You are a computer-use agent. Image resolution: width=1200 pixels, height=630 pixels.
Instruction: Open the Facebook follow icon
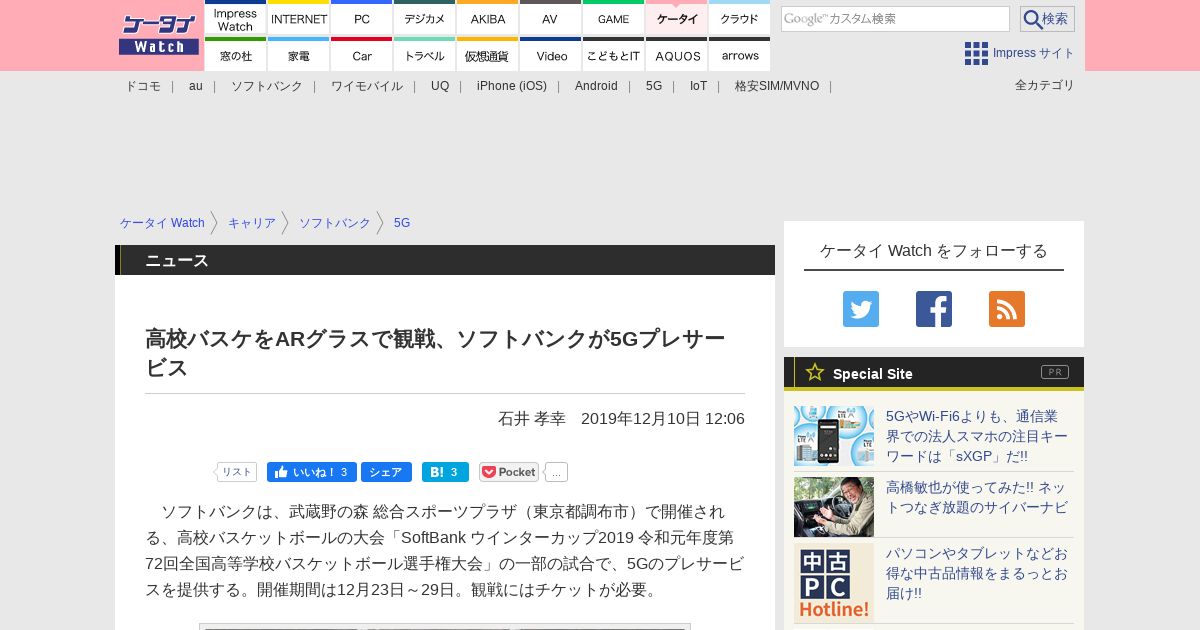[x=934, y=309]
